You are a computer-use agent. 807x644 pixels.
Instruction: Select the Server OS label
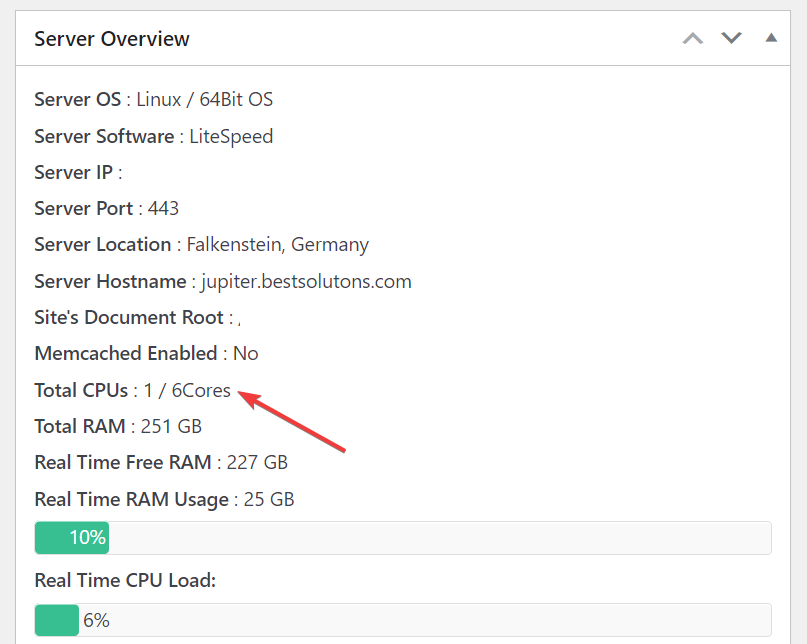tap(77, 100)
